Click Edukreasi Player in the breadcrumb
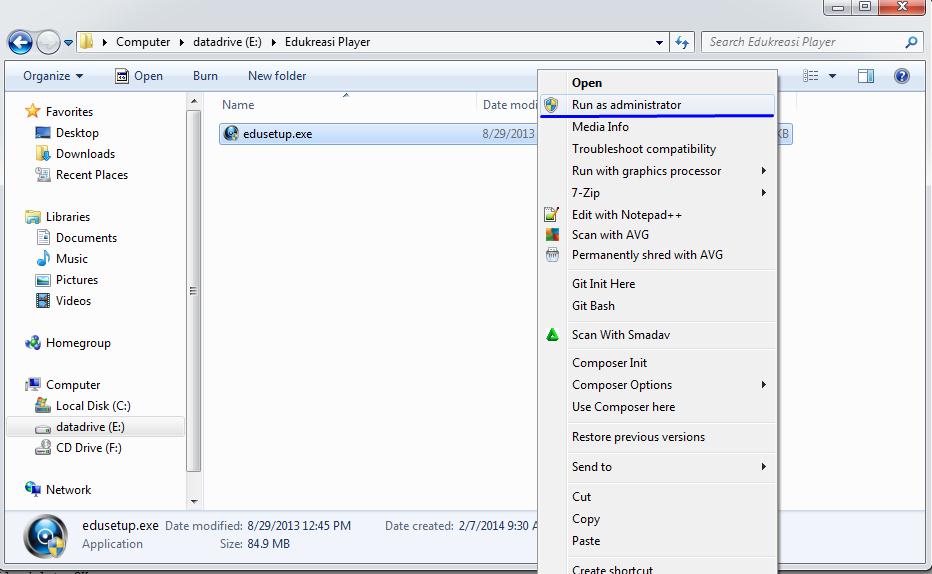 (328, 42)
